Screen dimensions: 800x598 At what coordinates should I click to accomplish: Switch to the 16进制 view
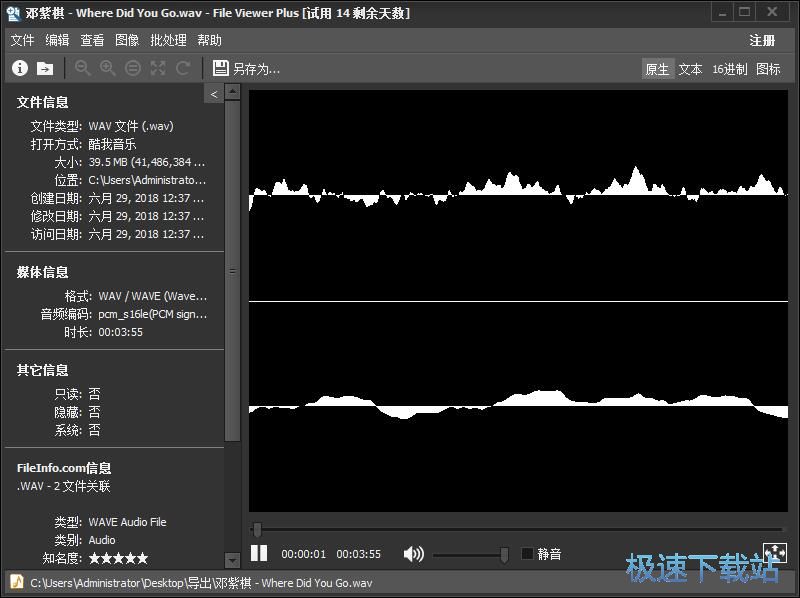pyautogui.click(x=729, y=69)
